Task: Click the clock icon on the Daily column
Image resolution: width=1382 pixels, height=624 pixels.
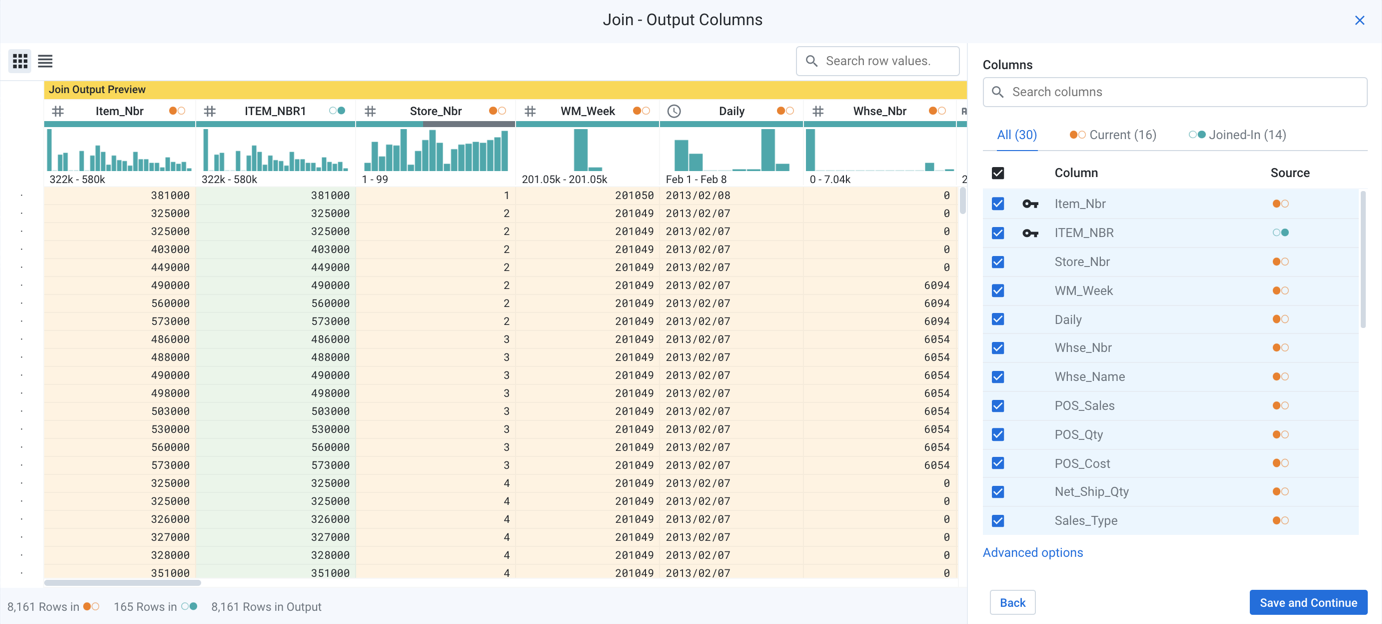Action: 674,111
